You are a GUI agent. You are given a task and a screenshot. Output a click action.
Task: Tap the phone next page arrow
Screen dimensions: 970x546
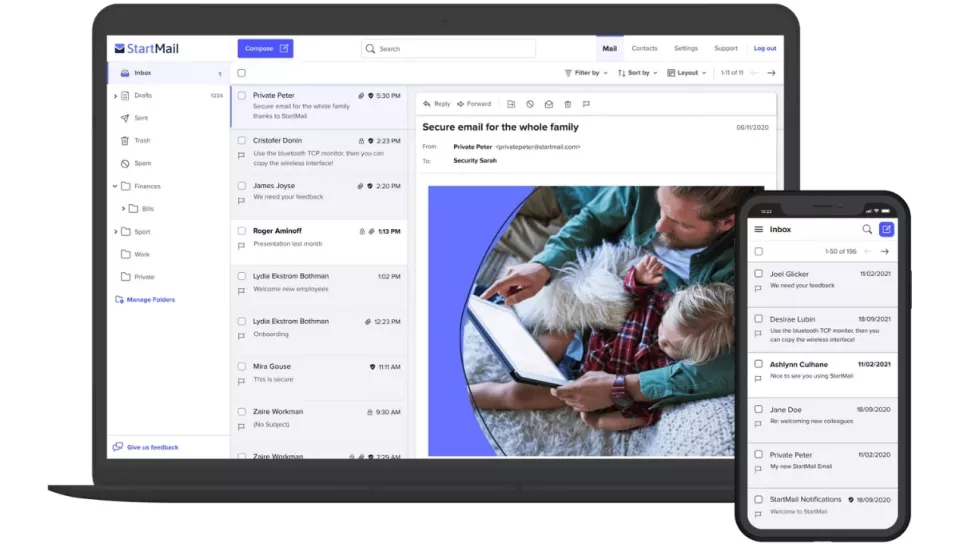tap(885, 252)
